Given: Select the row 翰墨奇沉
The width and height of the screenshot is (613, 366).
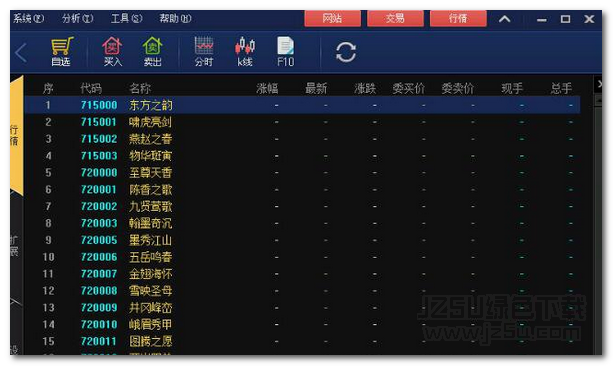Looking at the screenshot, I should tap(302, 223).
